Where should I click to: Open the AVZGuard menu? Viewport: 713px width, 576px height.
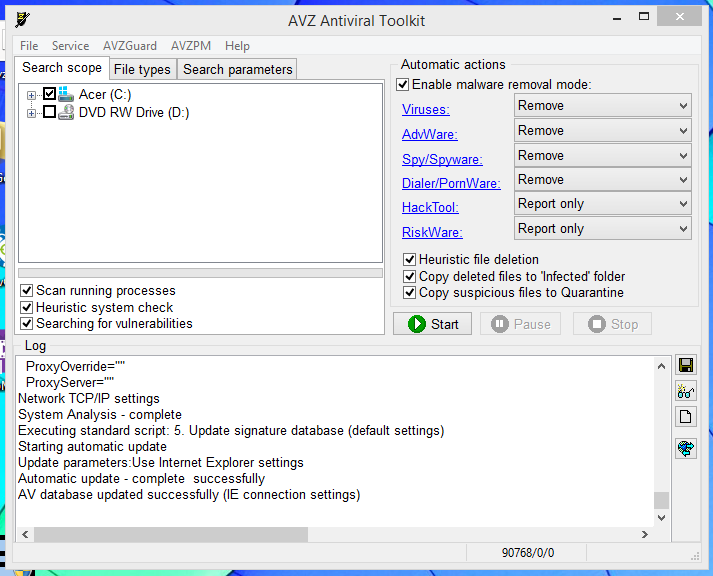point(130,46)
